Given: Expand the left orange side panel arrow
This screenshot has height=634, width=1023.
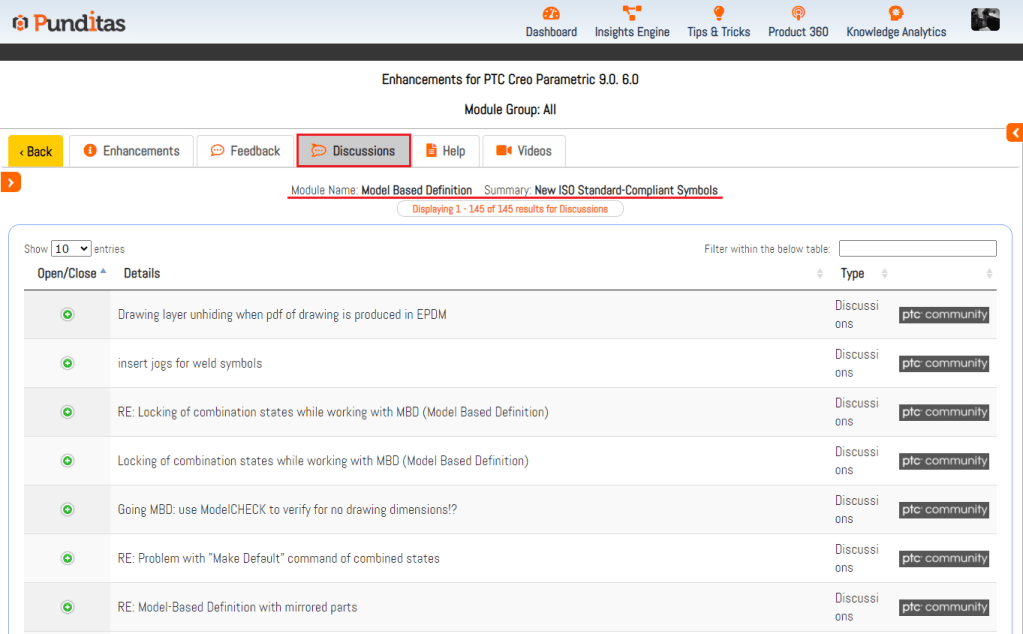Looking at the screenshot, I should (x=10, y=182).
